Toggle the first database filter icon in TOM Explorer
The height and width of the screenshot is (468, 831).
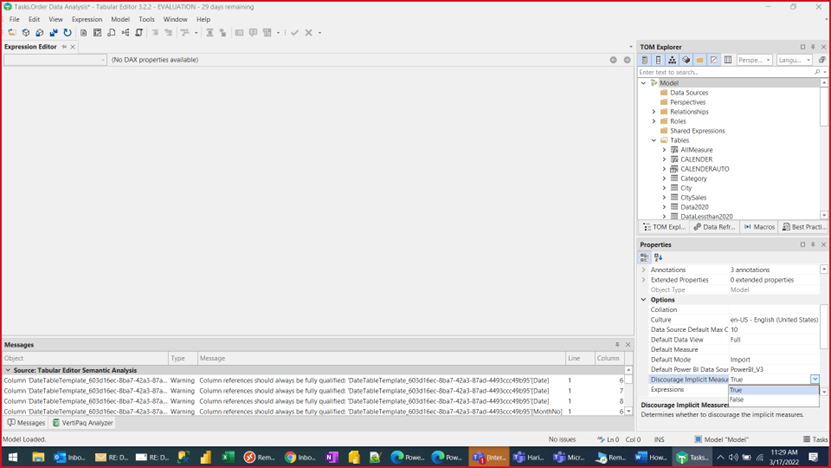coord(644,60)
